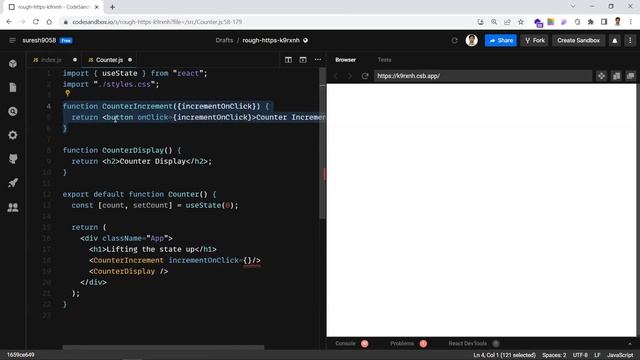Image resolution: width=640 pixels, height=360 pixels.
Task: Open the header three-dot more menu
Action: click(630, 40)
